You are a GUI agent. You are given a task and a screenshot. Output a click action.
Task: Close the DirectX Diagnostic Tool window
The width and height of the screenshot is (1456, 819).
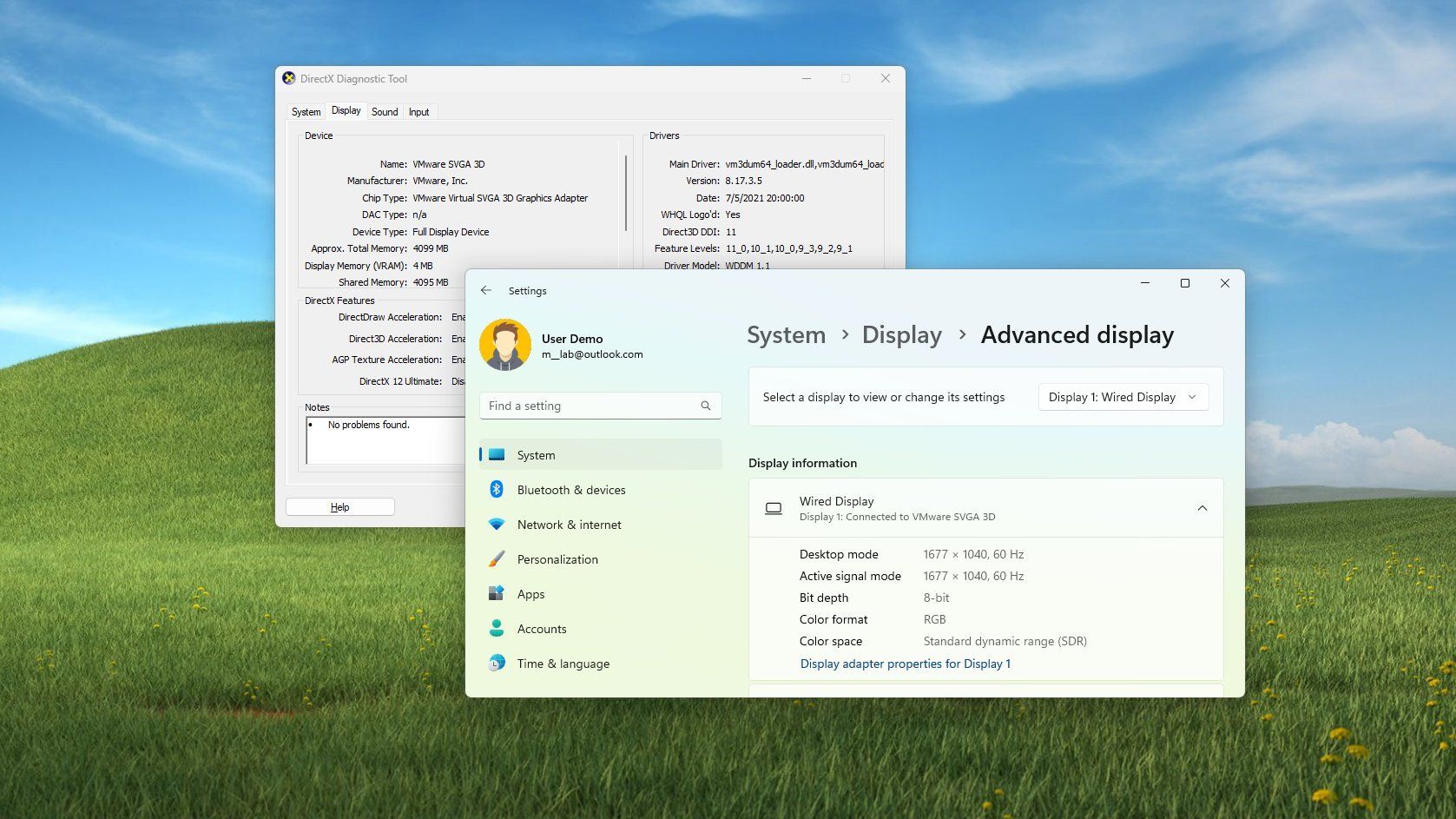886,78
